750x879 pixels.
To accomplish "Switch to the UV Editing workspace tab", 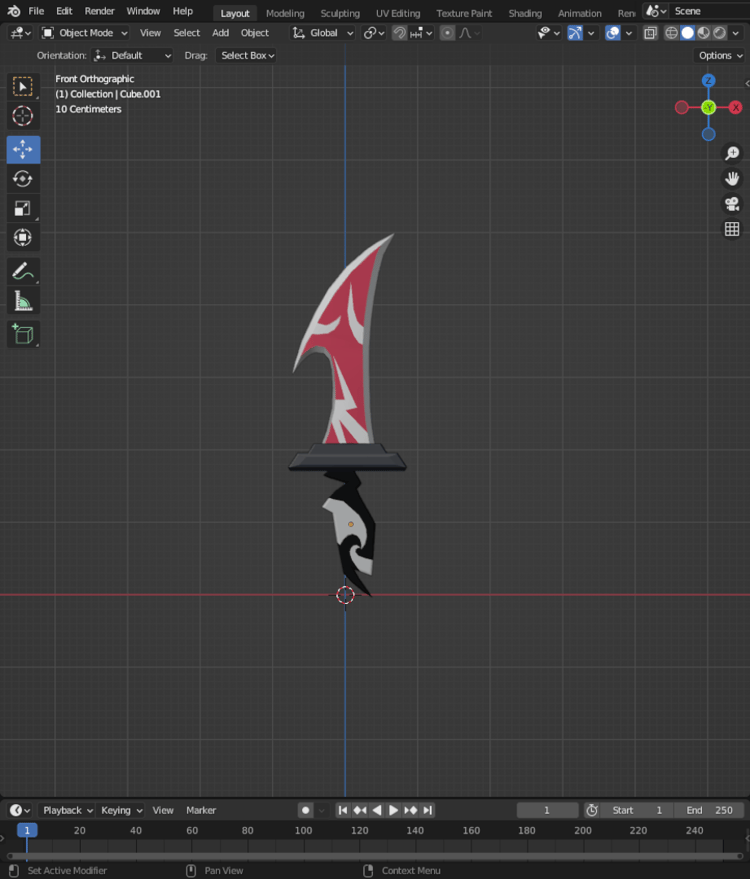I will coord(397,13).
